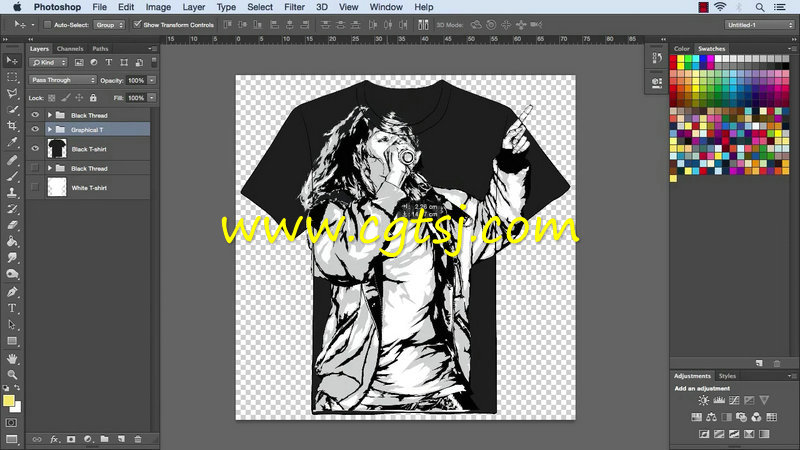
Task: Switch to the Paths tab
Action: [100, 48]
